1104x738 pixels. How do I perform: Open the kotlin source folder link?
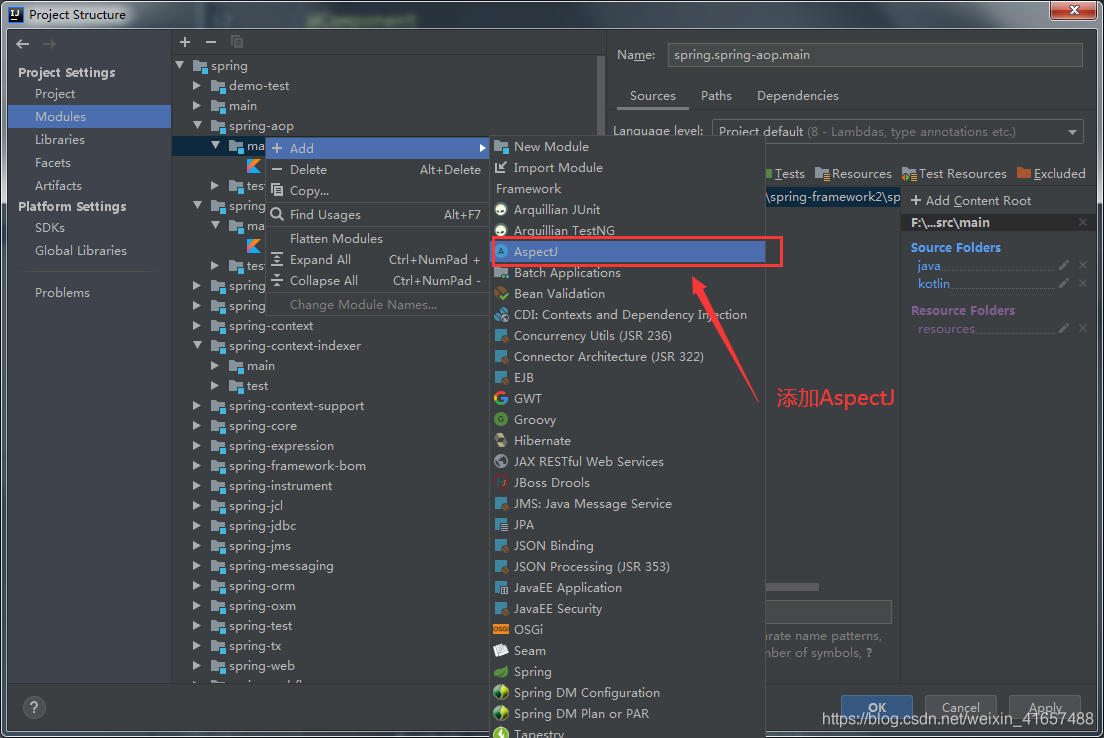point(934,283)
